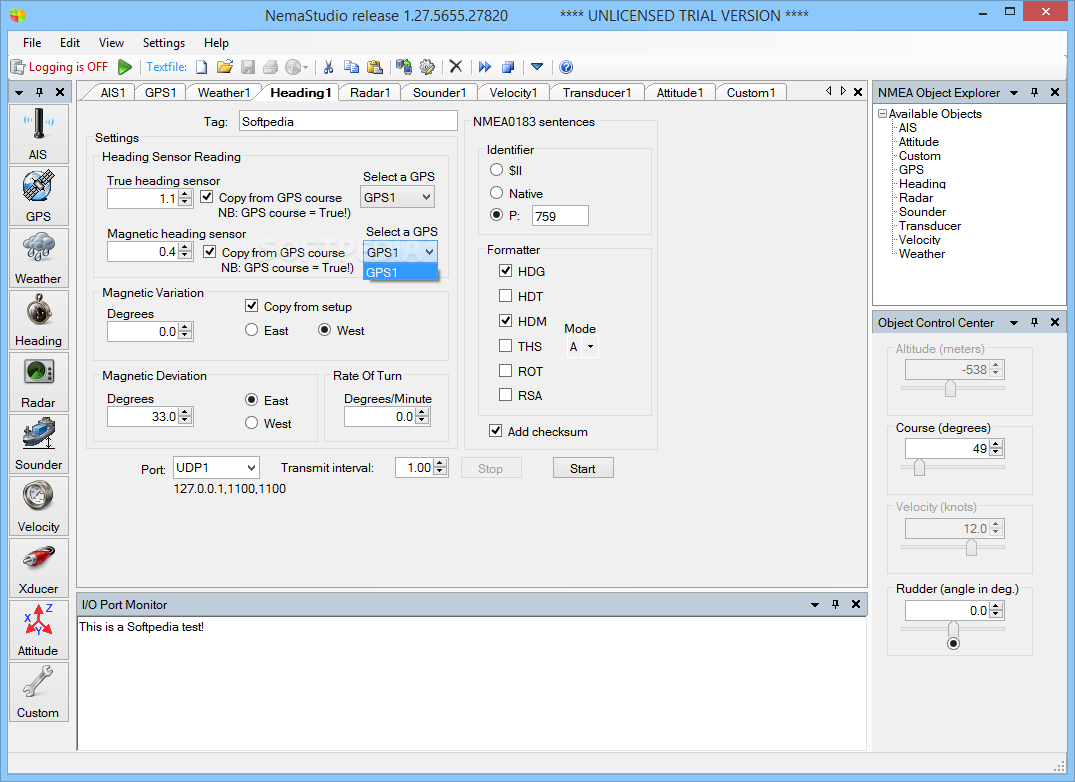
Task: Increase Transmit interval with up spinner
Action: coord(441,463)
